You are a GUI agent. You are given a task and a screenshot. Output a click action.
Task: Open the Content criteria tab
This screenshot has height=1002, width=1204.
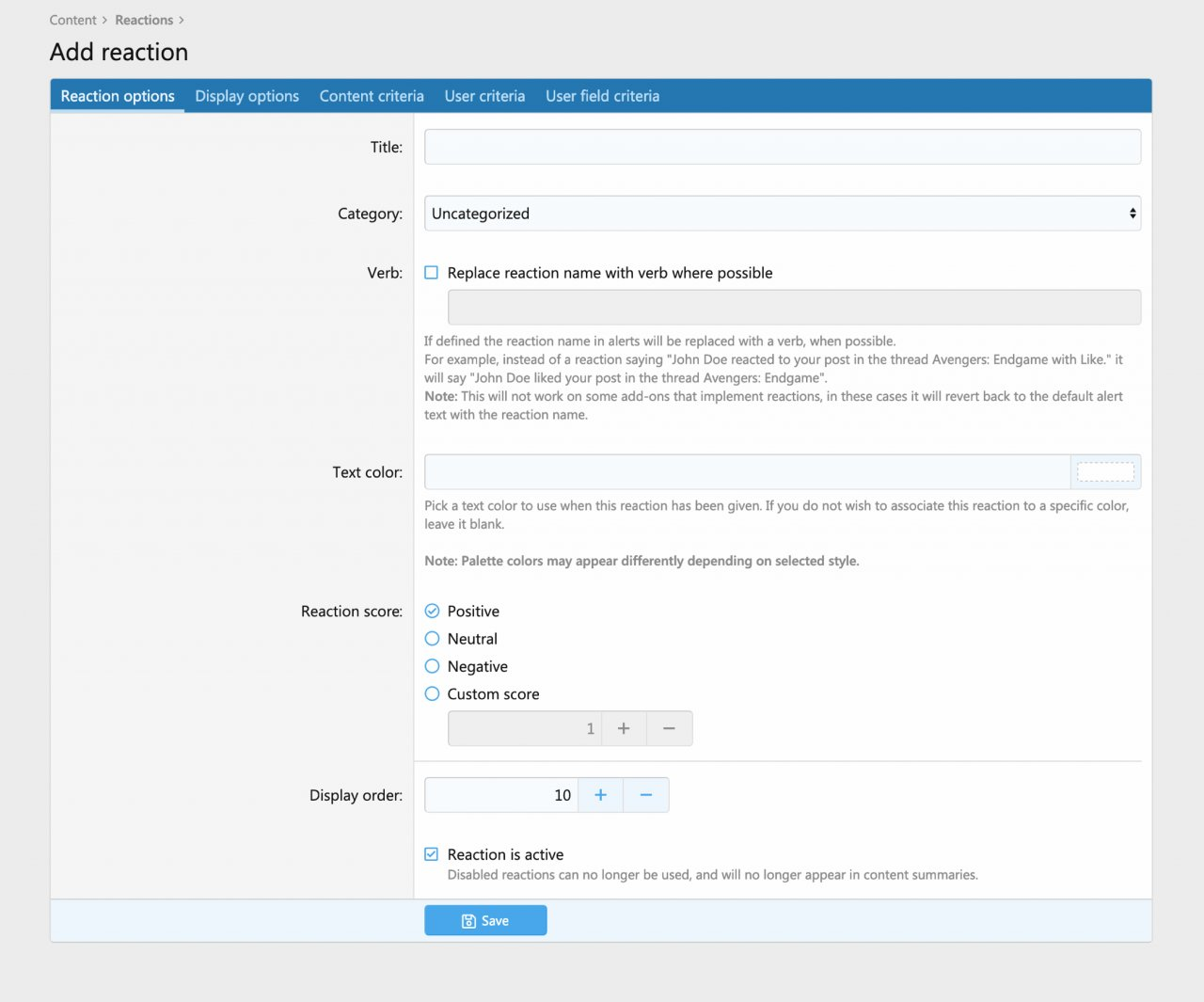point(372,96)
